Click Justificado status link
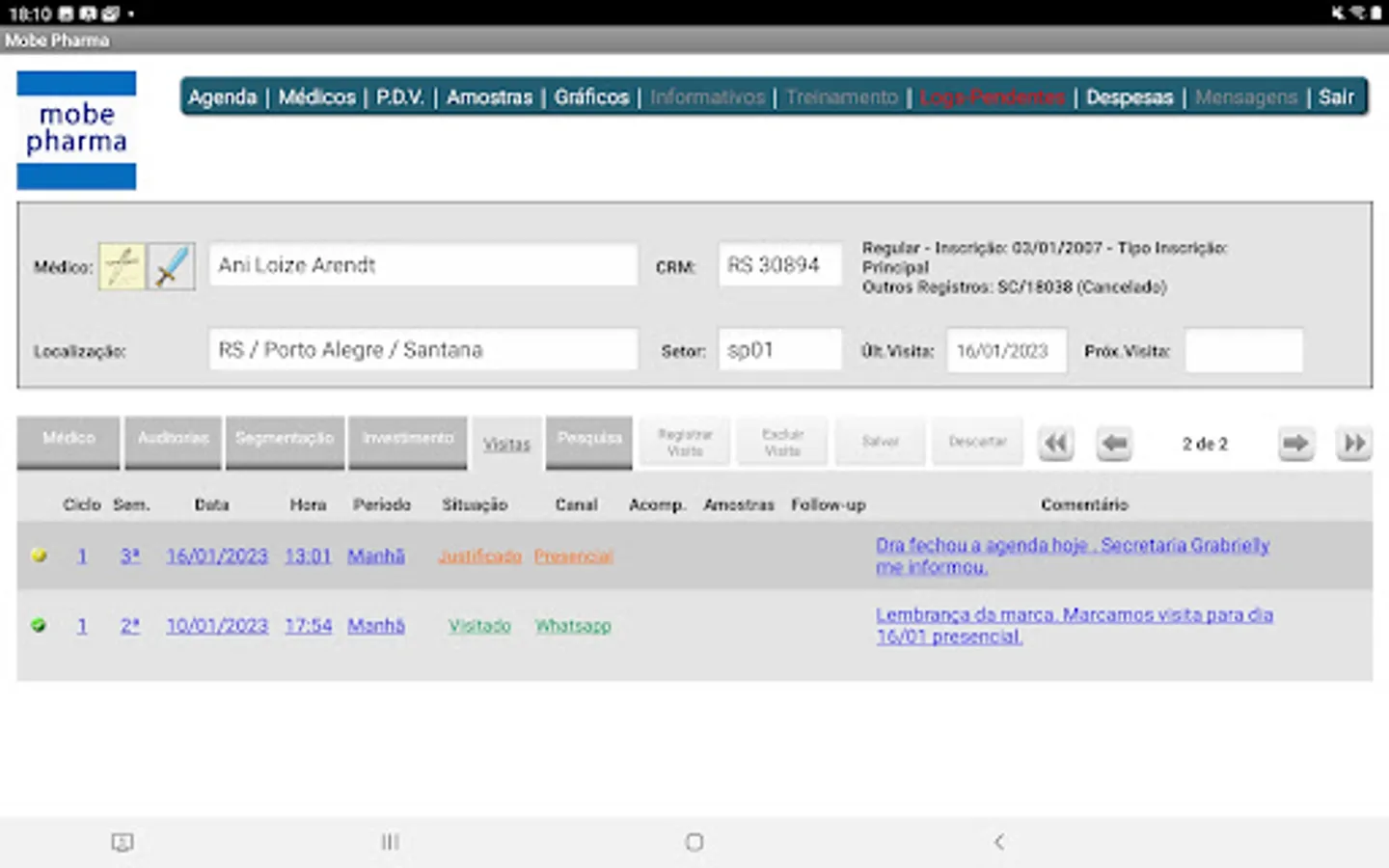Viewport: 1389px width, 868px height. 479,556
